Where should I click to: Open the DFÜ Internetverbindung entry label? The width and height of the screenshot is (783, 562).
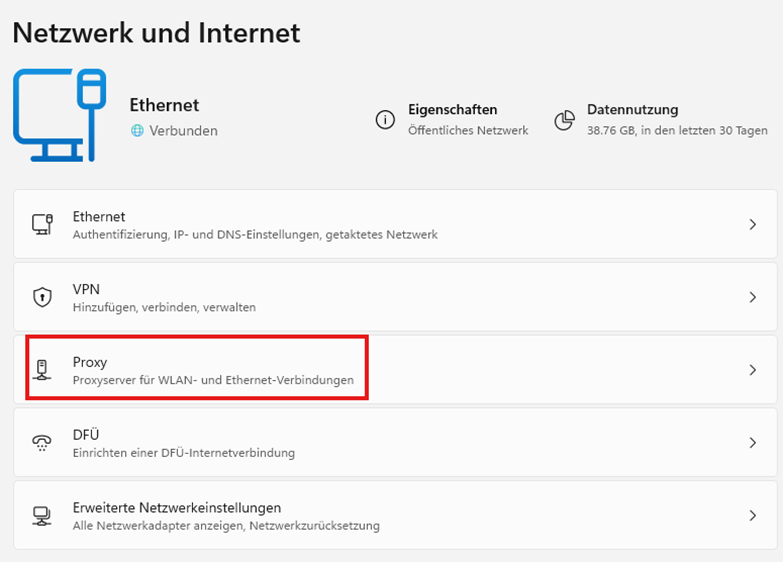(183, 452)
